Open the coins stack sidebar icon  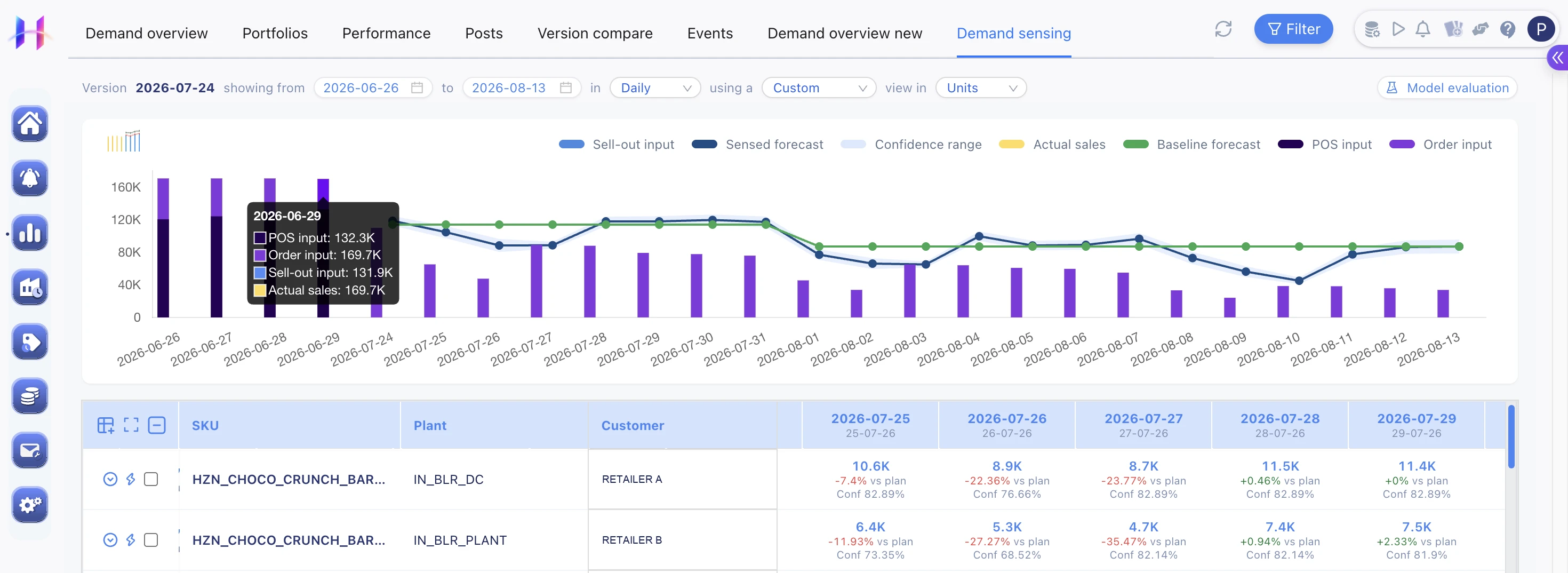(x=30, y=396)
